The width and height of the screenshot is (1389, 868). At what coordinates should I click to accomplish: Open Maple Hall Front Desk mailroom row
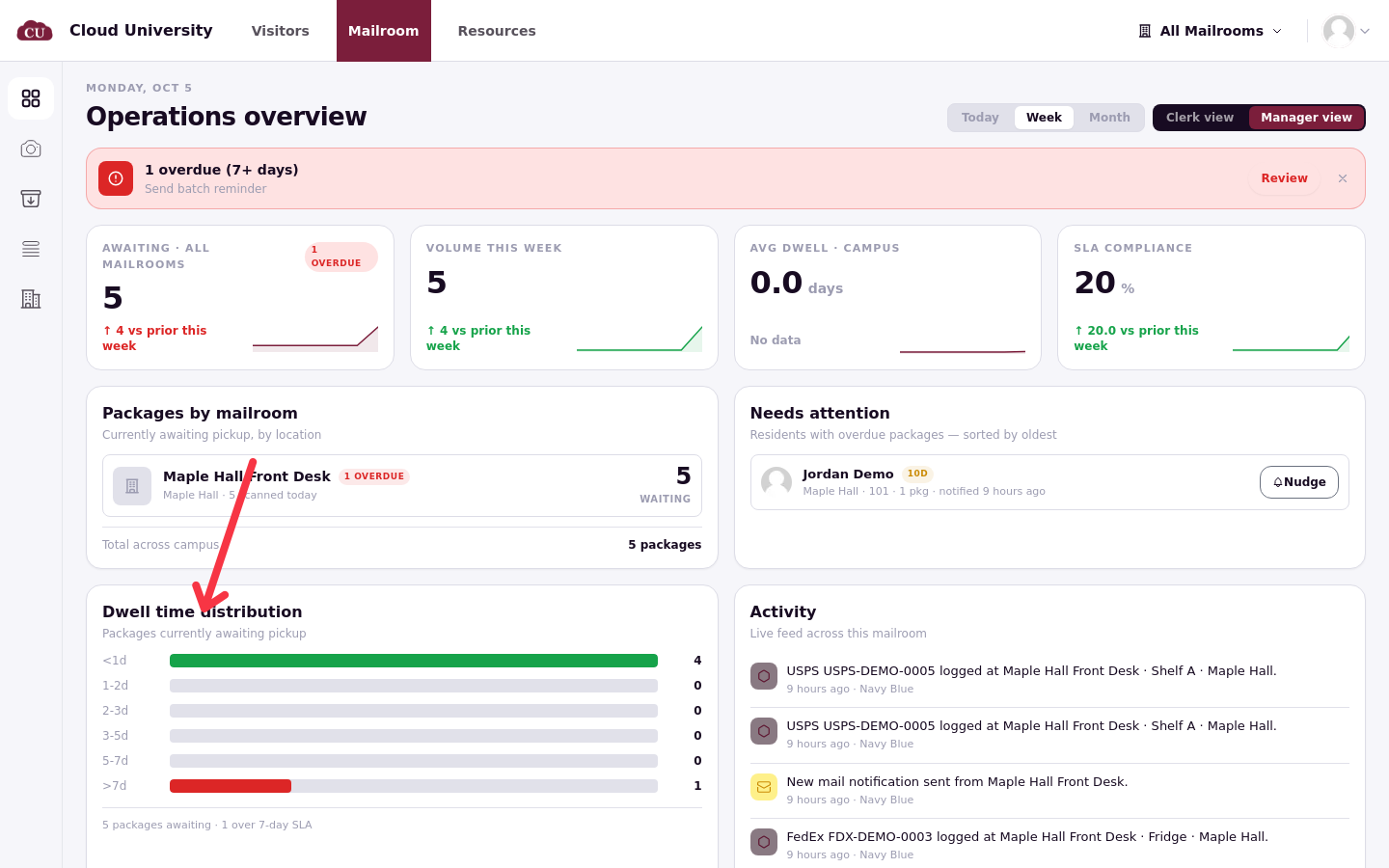(402, 486)
